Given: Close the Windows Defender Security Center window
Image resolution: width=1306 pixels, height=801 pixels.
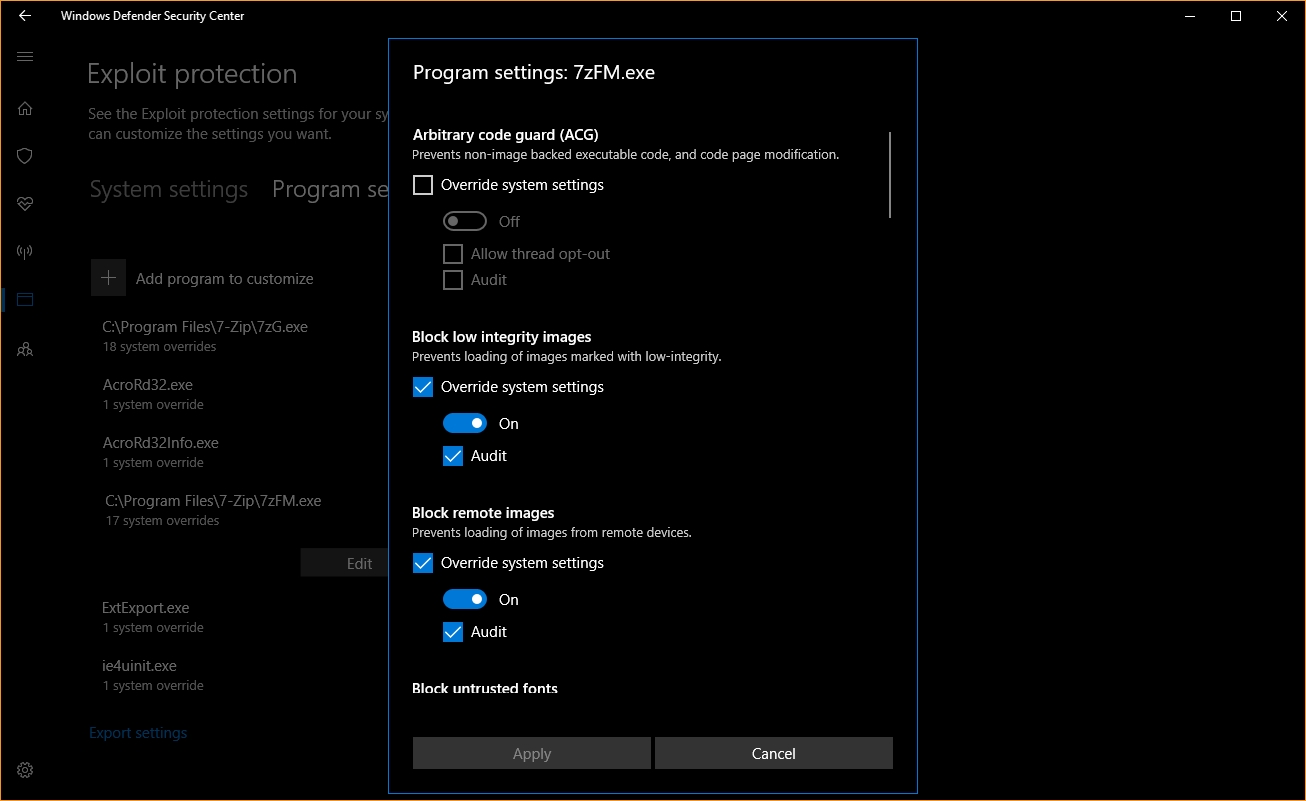Looking at the screenshot, I should pos(1282,16).
